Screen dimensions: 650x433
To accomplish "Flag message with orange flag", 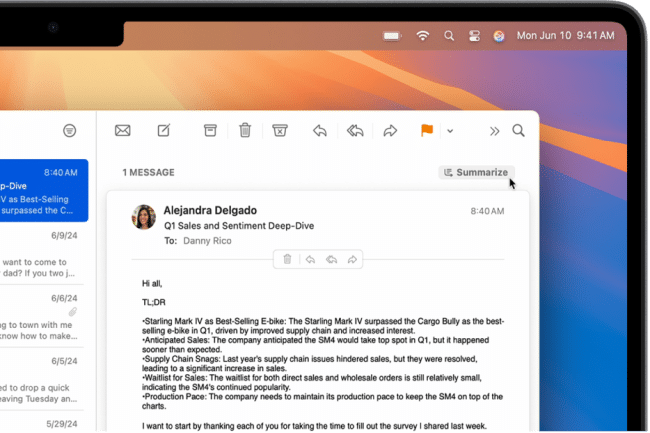I will point(427,131).
